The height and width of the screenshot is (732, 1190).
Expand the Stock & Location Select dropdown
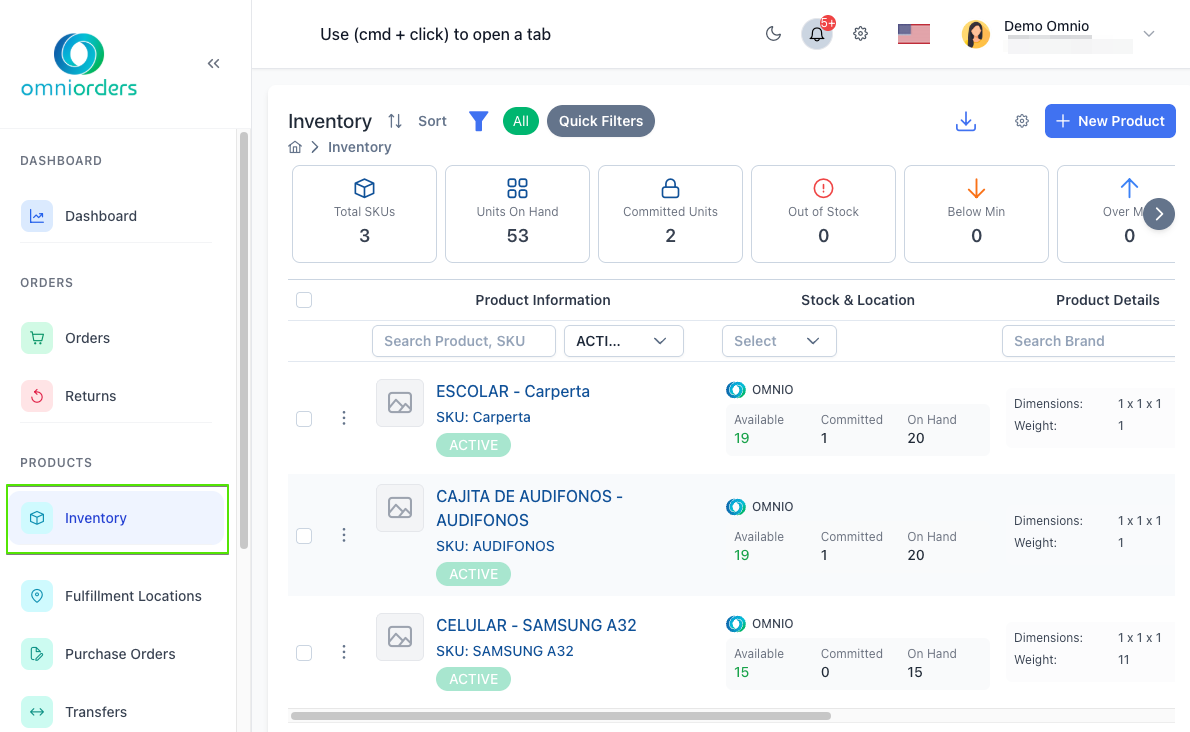(778, 341)
